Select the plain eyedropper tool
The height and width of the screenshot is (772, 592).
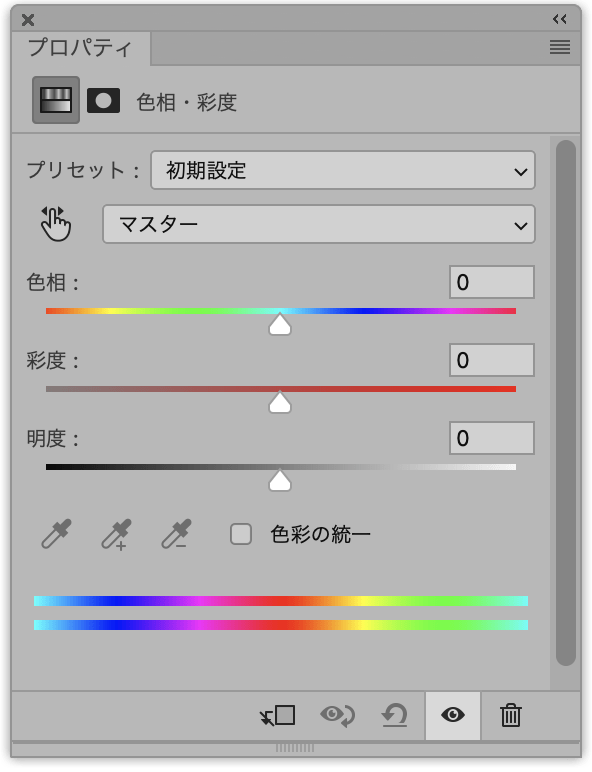(x=56, y=534)
